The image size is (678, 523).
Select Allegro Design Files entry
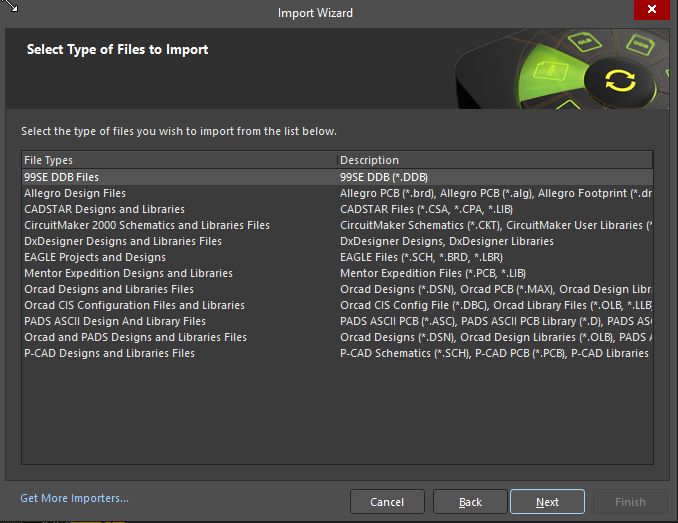[337, 193]
